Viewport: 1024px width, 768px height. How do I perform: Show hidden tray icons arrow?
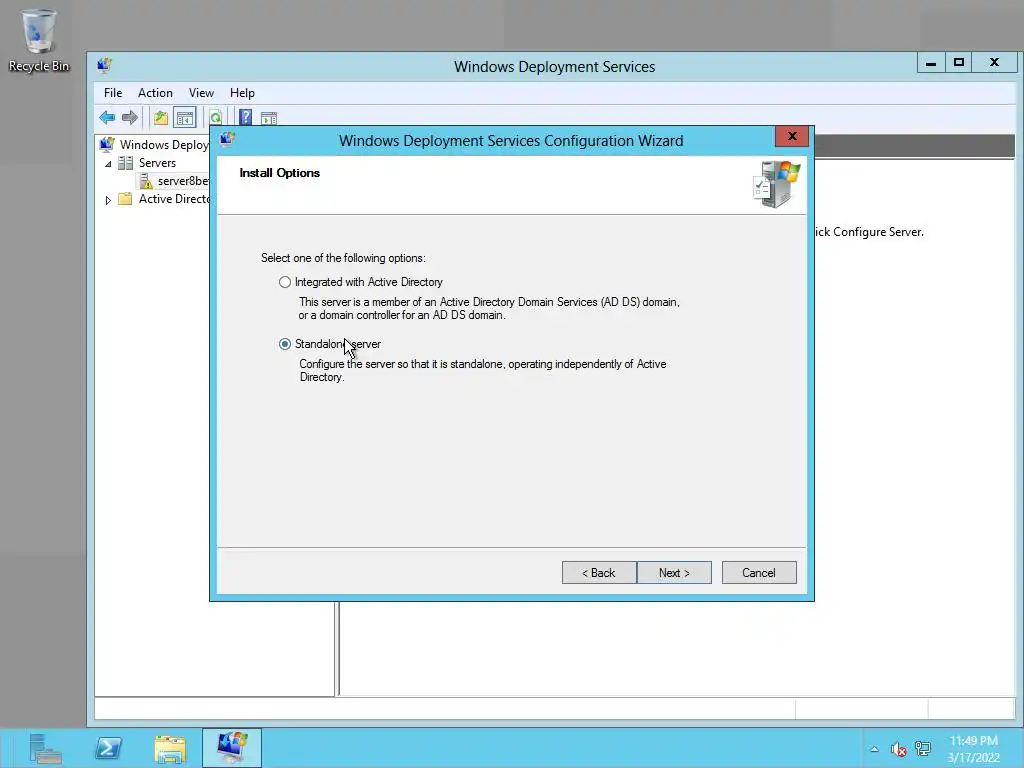click(x=874, y=749)
